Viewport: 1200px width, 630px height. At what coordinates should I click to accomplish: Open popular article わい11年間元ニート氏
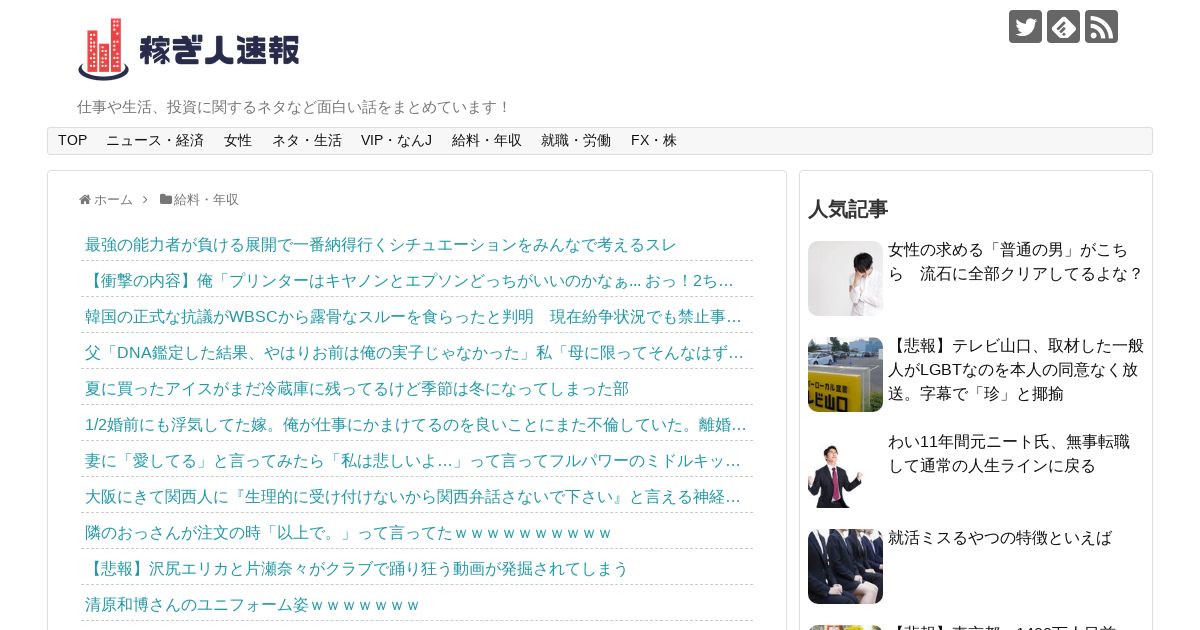(x=1009, y=454)
